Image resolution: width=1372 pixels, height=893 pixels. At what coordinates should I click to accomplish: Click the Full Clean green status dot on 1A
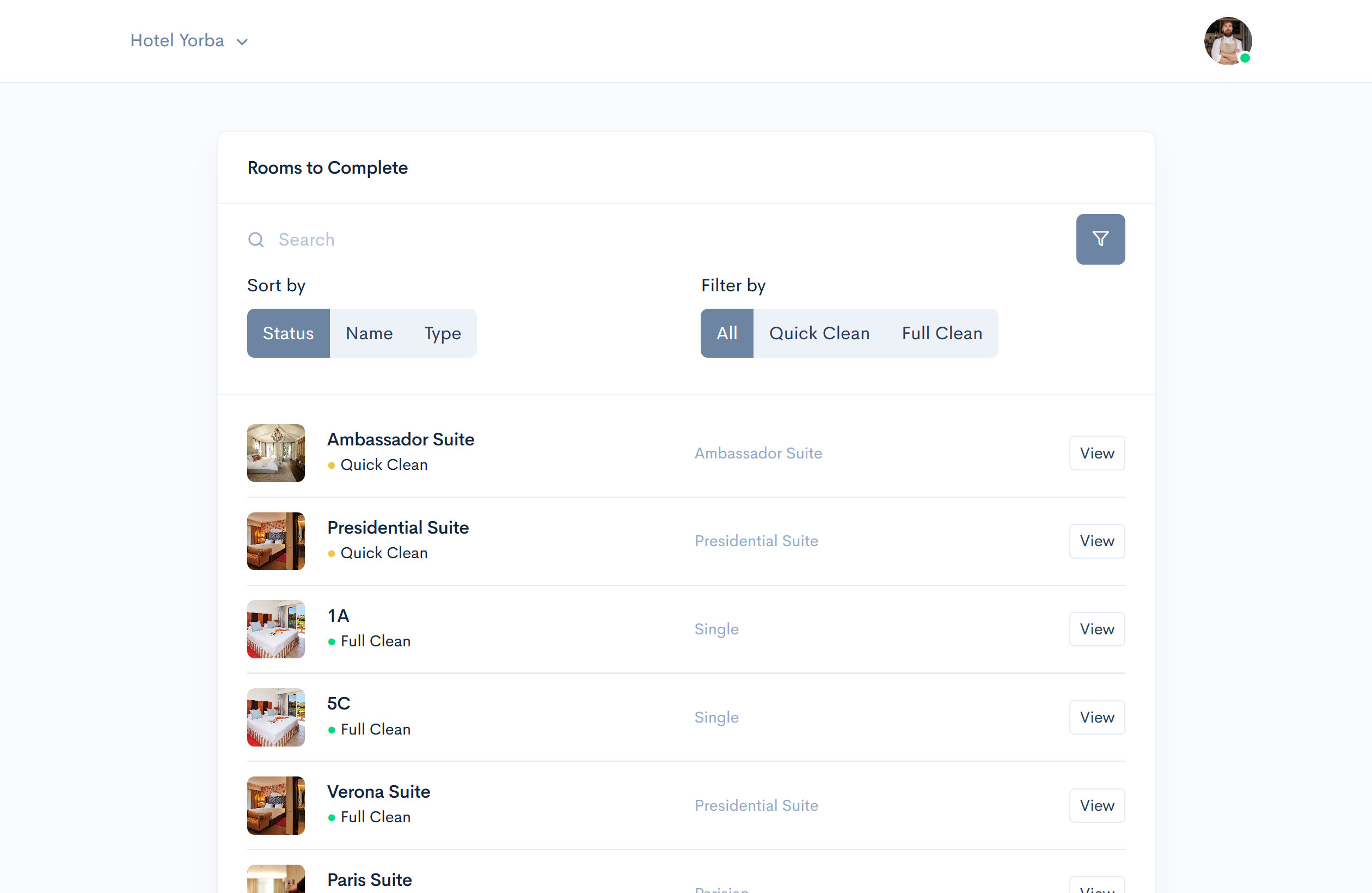[x=330, y=641]
